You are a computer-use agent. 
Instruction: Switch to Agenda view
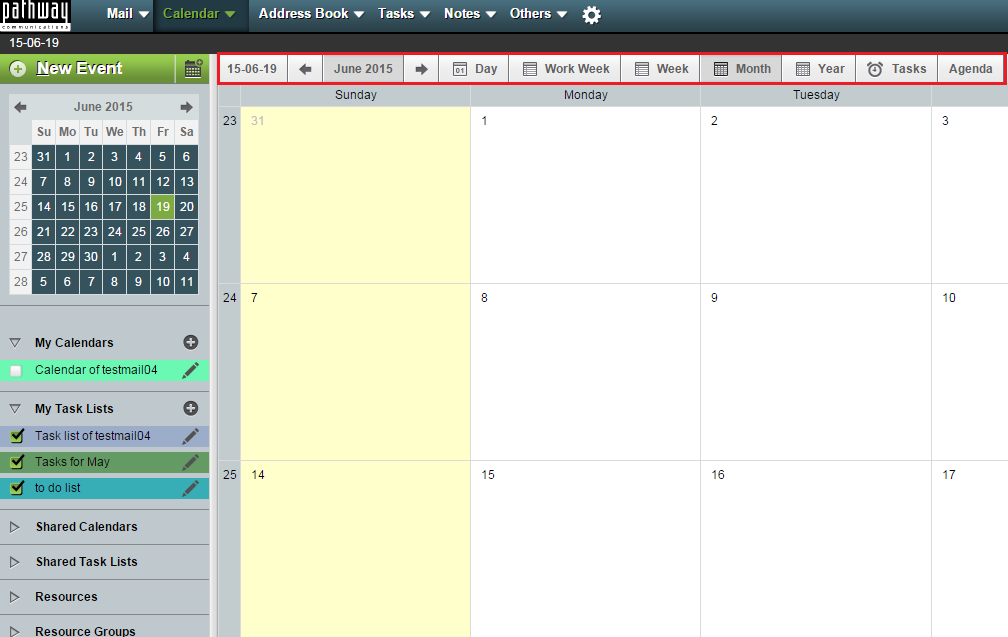(x=969, y=68)
